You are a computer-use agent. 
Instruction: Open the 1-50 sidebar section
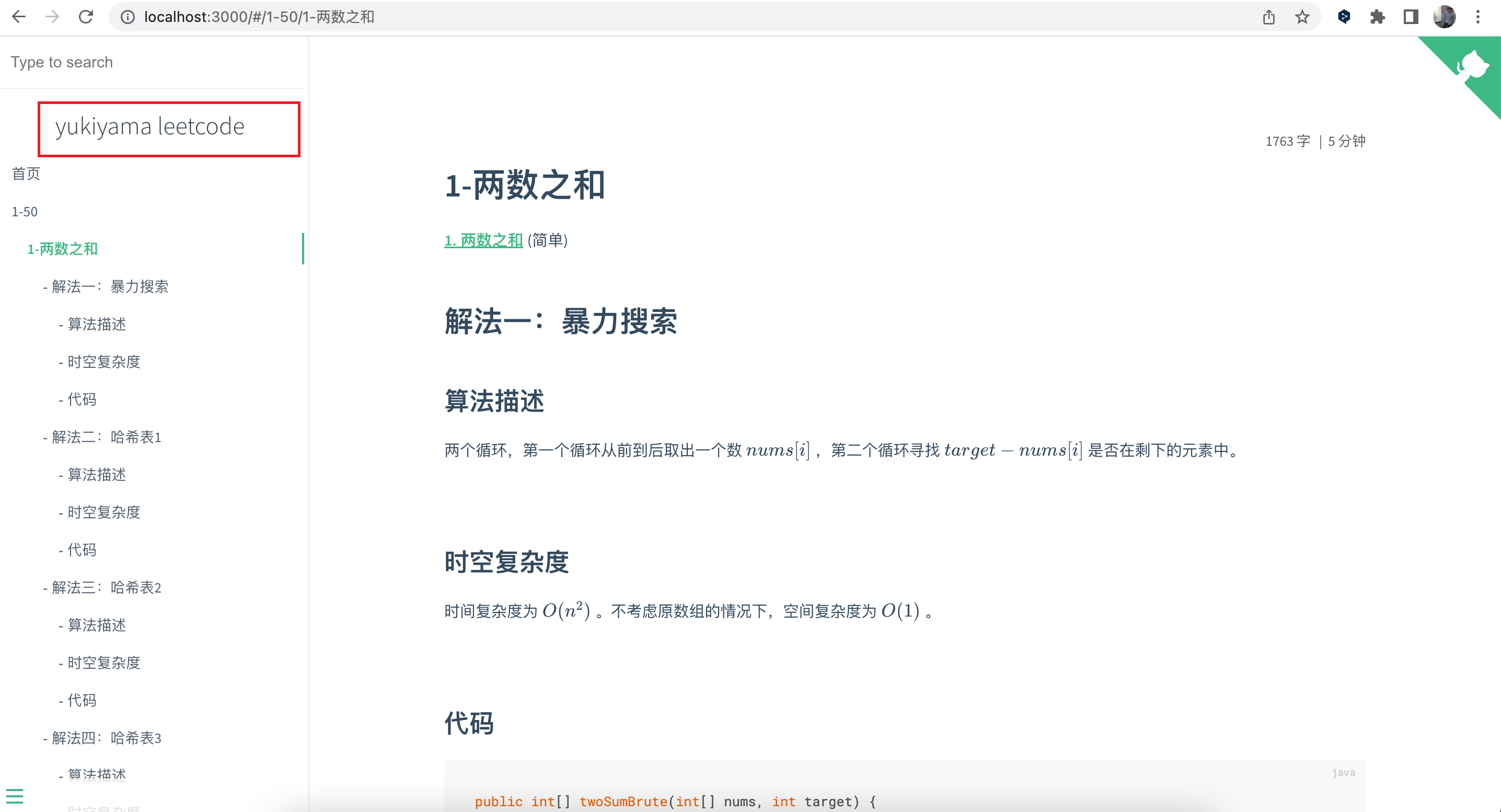click(x=25, y=212)
